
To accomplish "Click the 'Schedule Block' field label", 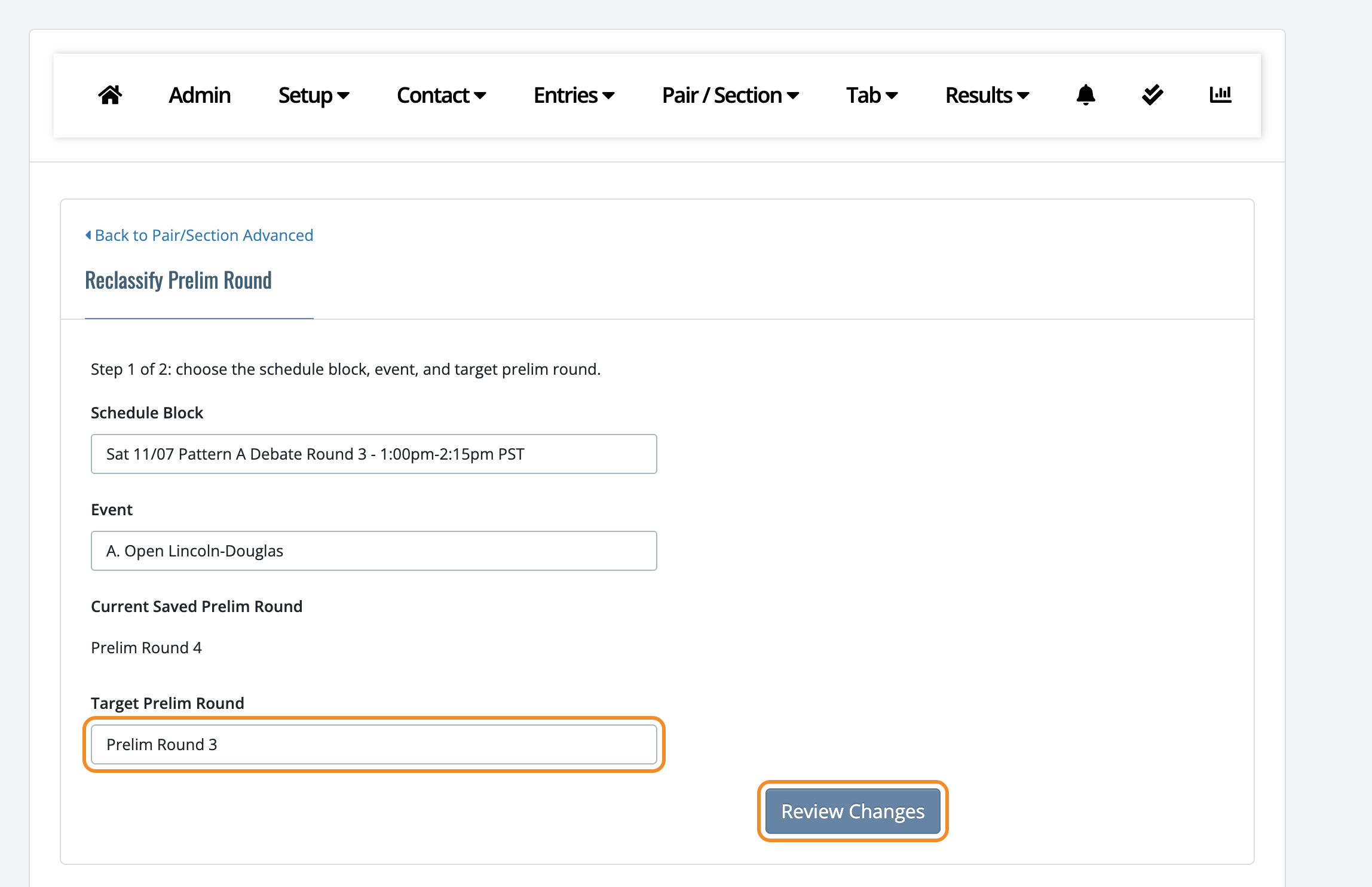I will [x=147, y=413].
